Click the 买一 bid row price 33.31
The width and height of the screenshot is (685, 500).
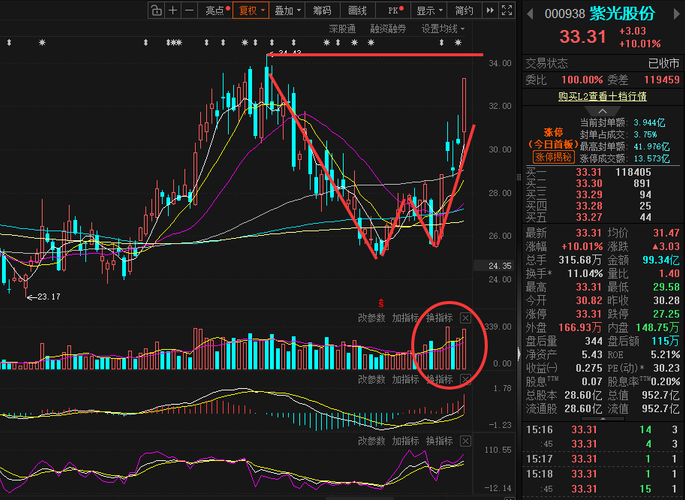pos(588,172)
